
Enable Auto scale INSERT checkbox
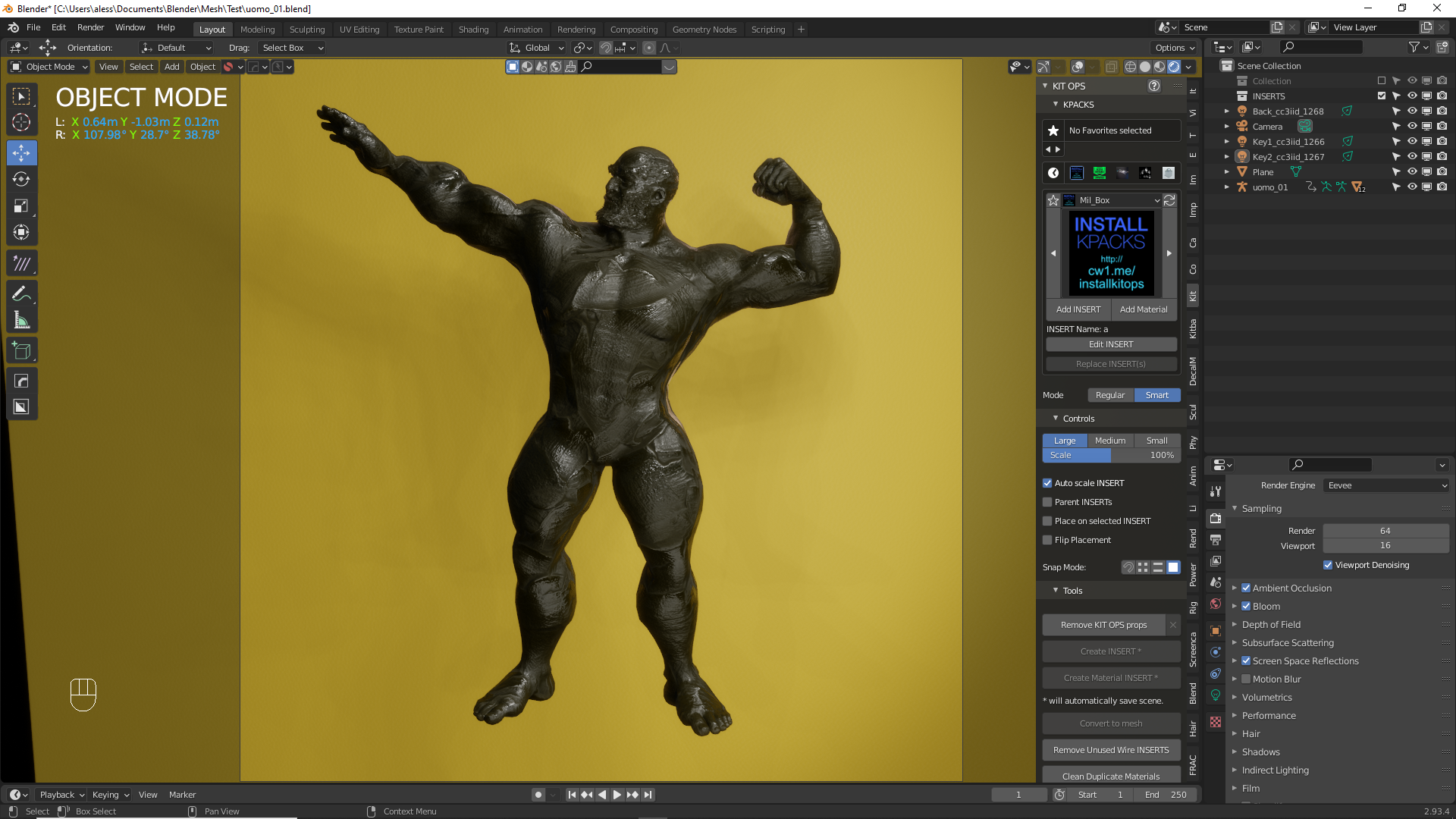(1047, 483)
